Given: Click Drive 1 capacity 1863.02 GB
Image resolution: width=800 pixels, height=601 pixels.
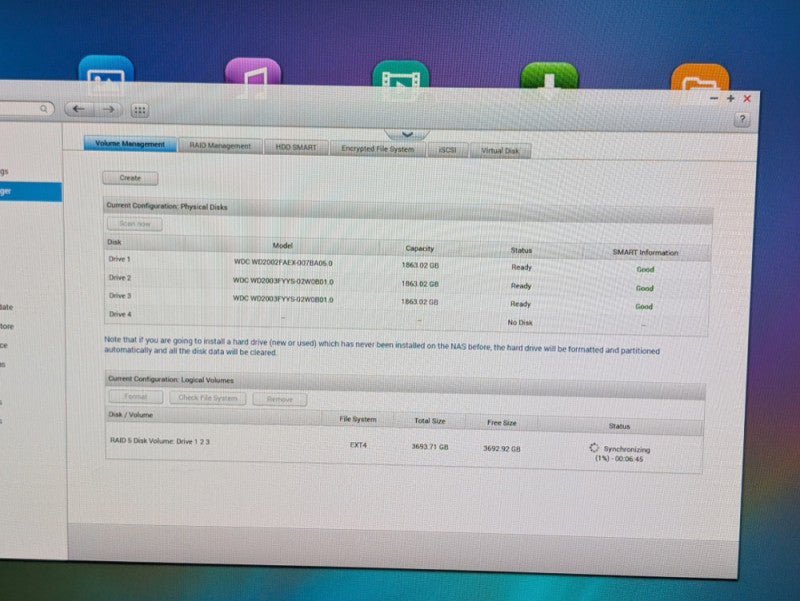Looking at the screenshot, I should tap(420, 265).
